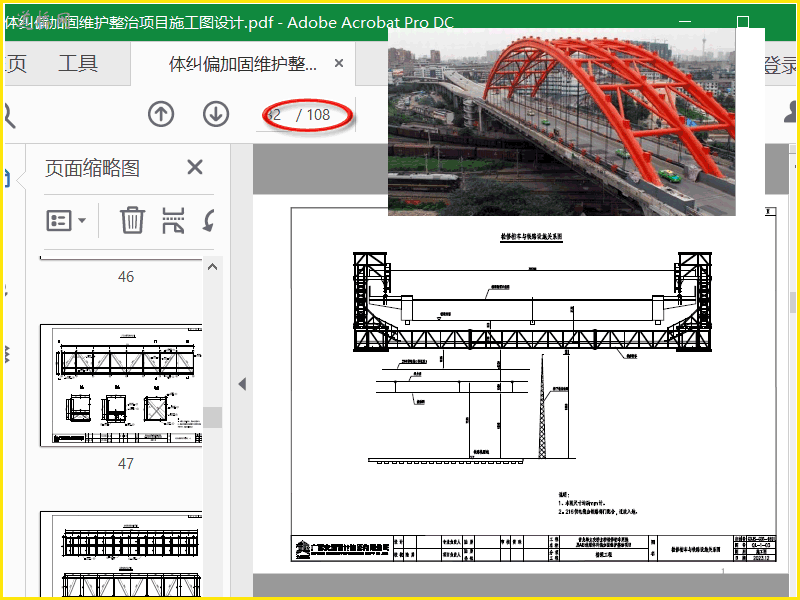Maximize the Acrobat window
The height and width of the screenshot is (600, 800).
[743, 22]
